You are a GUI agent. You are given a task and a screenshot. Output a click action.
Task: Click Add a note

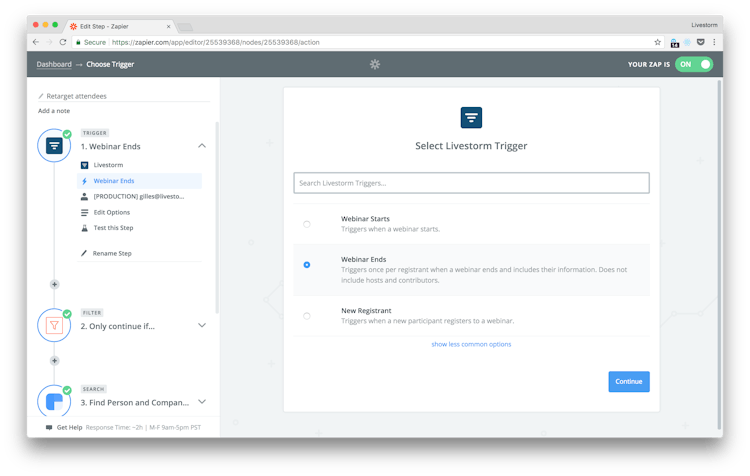tap(54, 111)
